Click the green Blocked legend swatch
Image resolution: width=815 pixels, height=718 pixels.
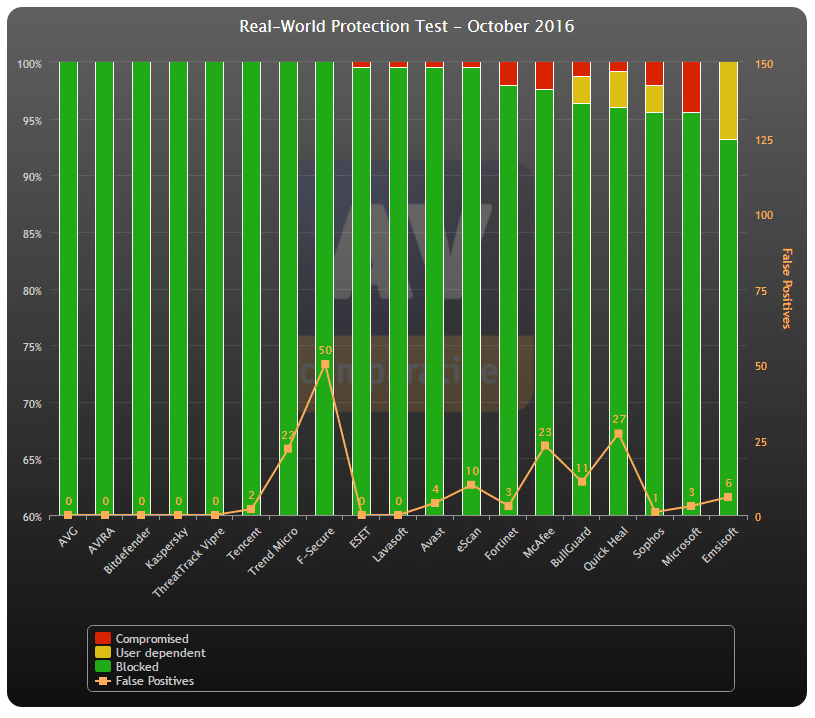[103, 666]
